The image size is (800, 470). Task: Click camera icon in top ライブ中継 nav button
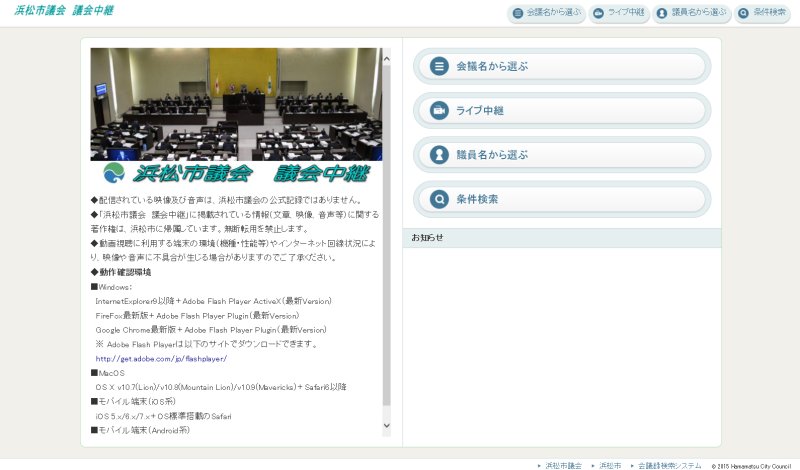598,13
